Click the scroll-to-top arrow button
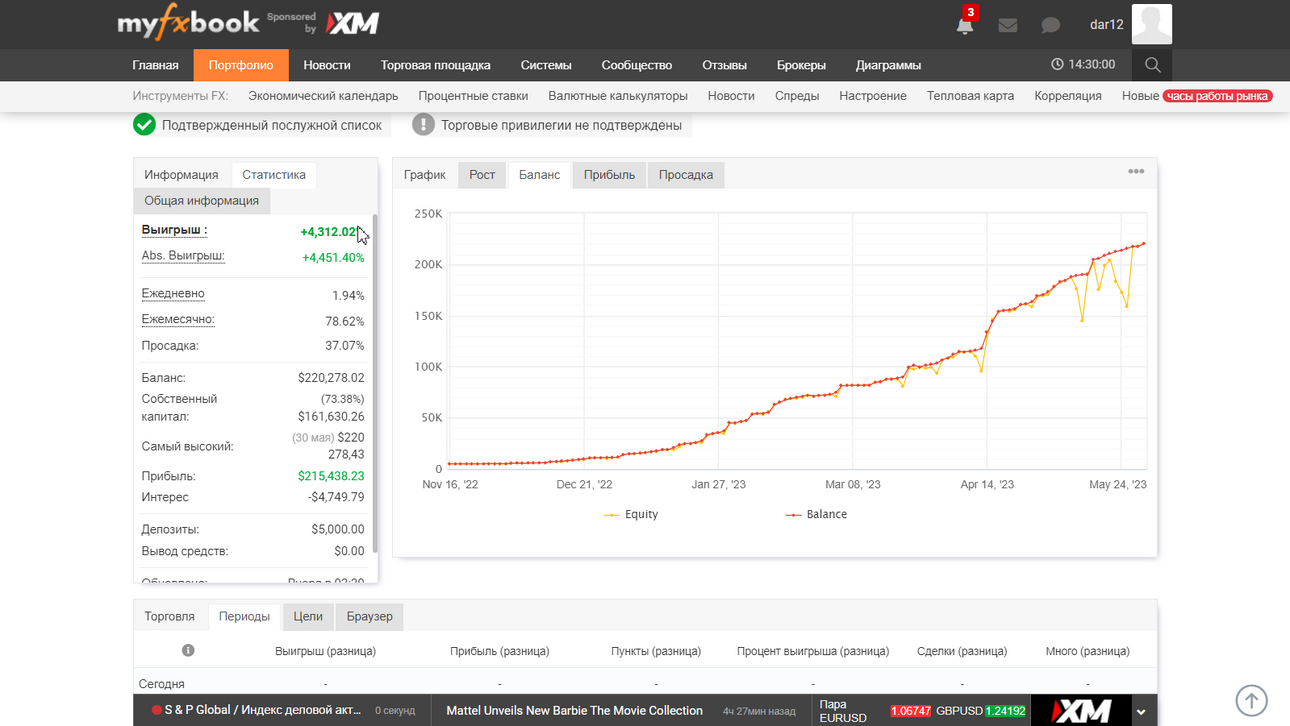This screenshot has height=726, width=1290. point(1252,700)
